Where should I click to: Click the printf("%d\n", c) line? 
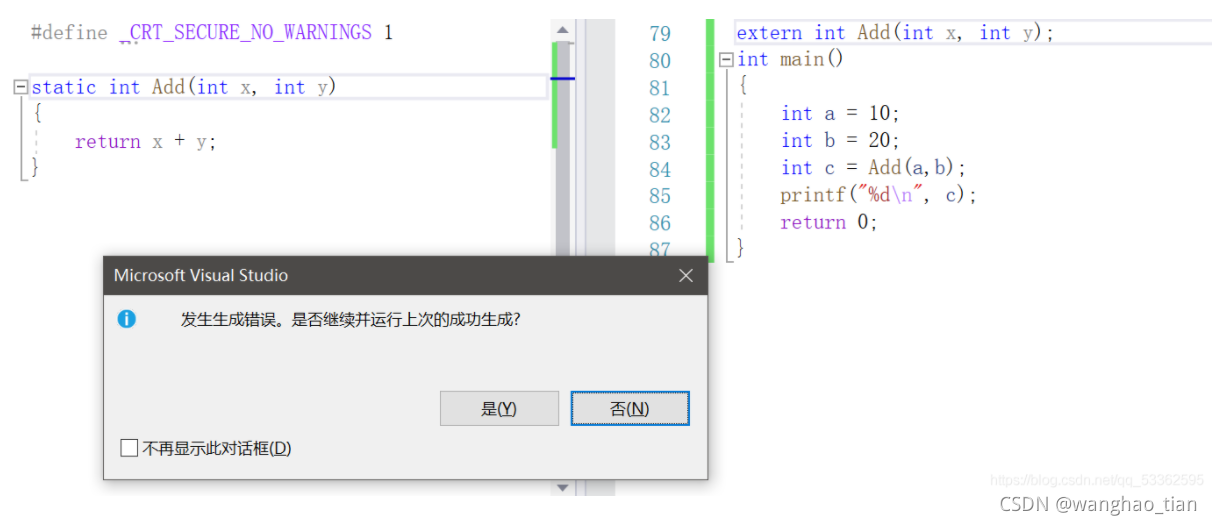click(878, 195)
